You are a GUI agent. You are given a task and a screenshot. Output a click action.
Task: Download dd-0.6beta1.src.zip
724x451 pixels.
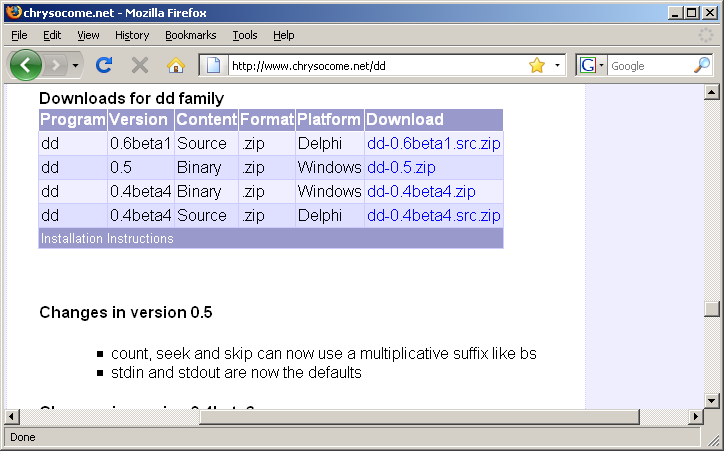[x=433, y=143]
